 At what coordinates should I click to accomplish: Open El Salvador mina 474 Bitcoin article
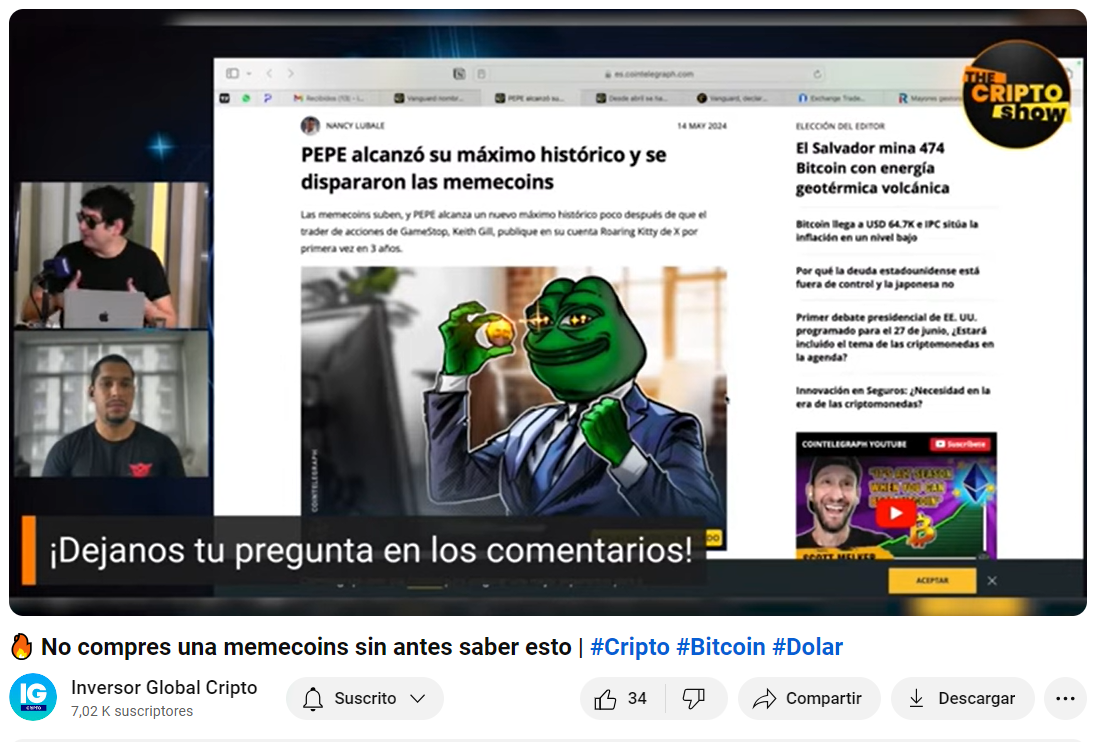[x=873, y=168]
